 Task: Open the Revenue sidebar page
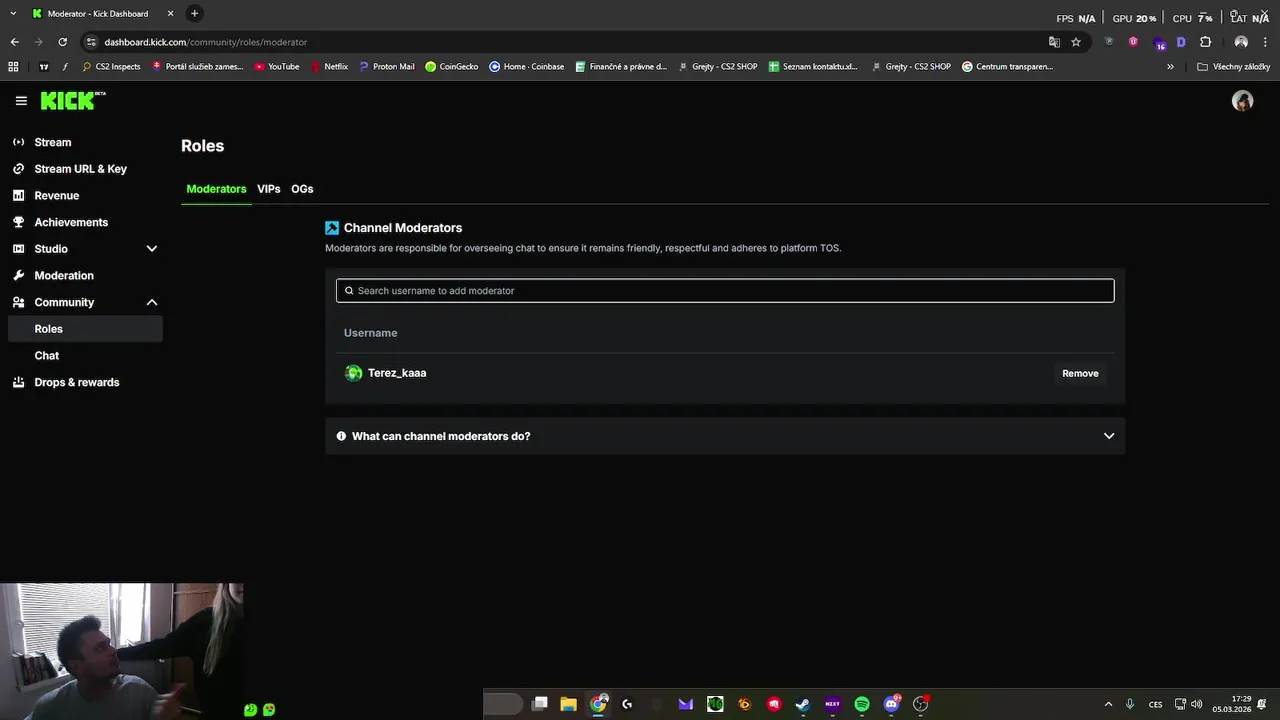57,195
